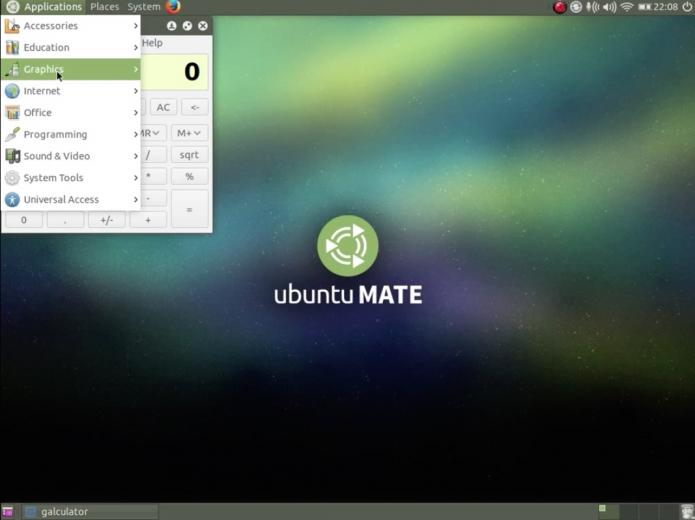695x520 pixels.
Task: Click the battery status icon
Action: point(644,7)
